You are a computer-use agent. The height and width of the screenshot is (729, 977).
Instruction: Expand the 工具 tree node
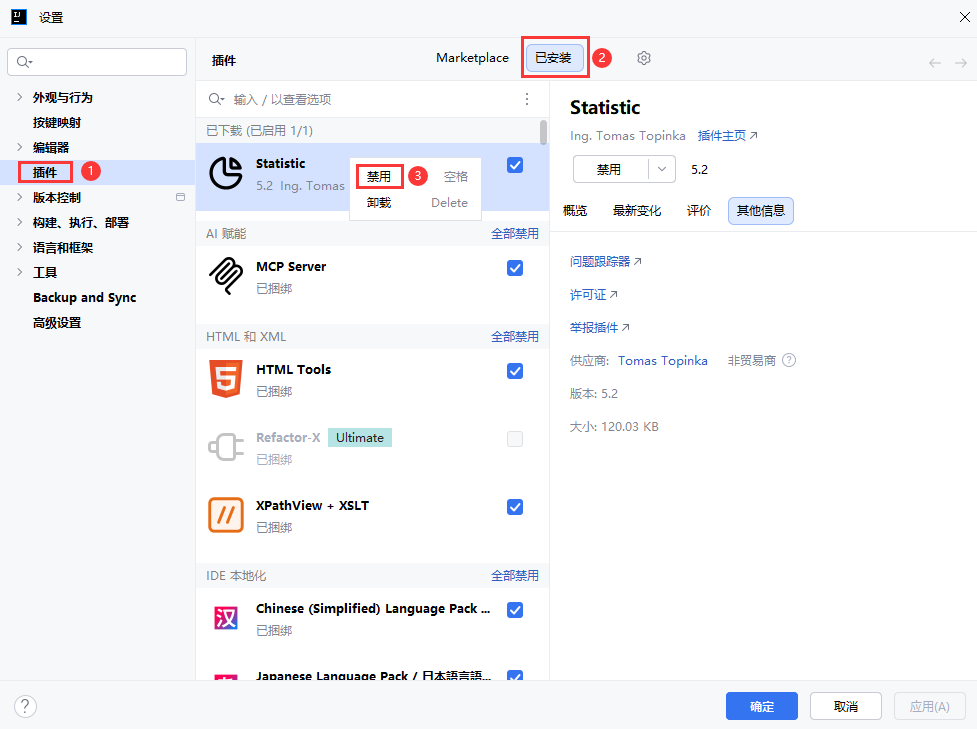tap(19, 272)
